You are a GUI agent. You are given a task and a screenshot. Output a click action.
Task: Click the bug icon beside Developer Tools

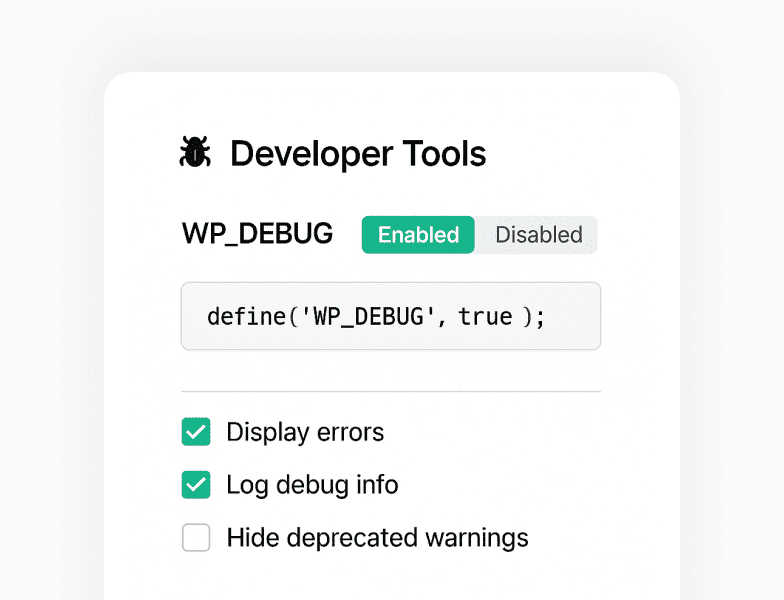click(195, 152)
